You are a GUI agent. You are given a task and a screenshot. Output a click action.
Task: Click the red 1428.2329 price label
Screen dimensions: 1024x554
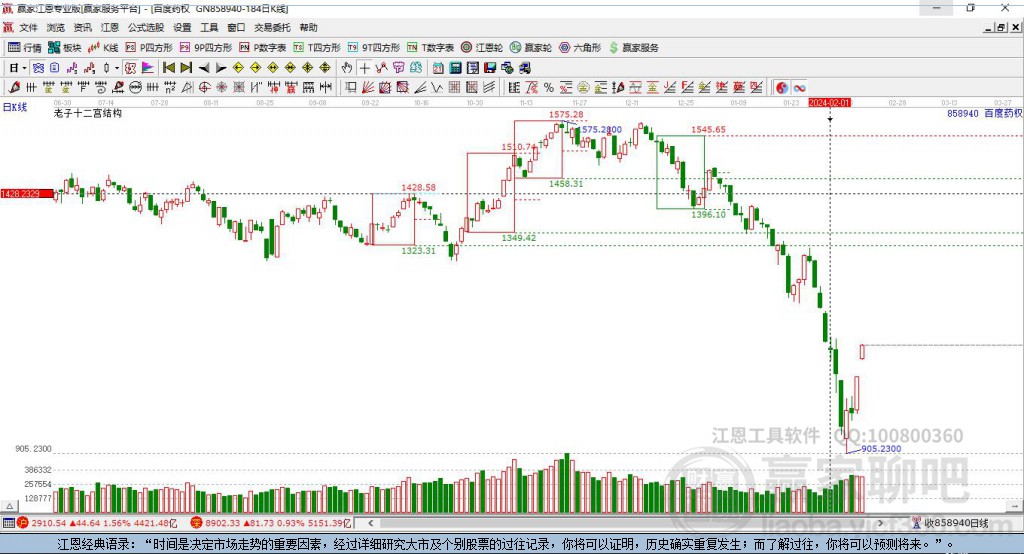27,194
